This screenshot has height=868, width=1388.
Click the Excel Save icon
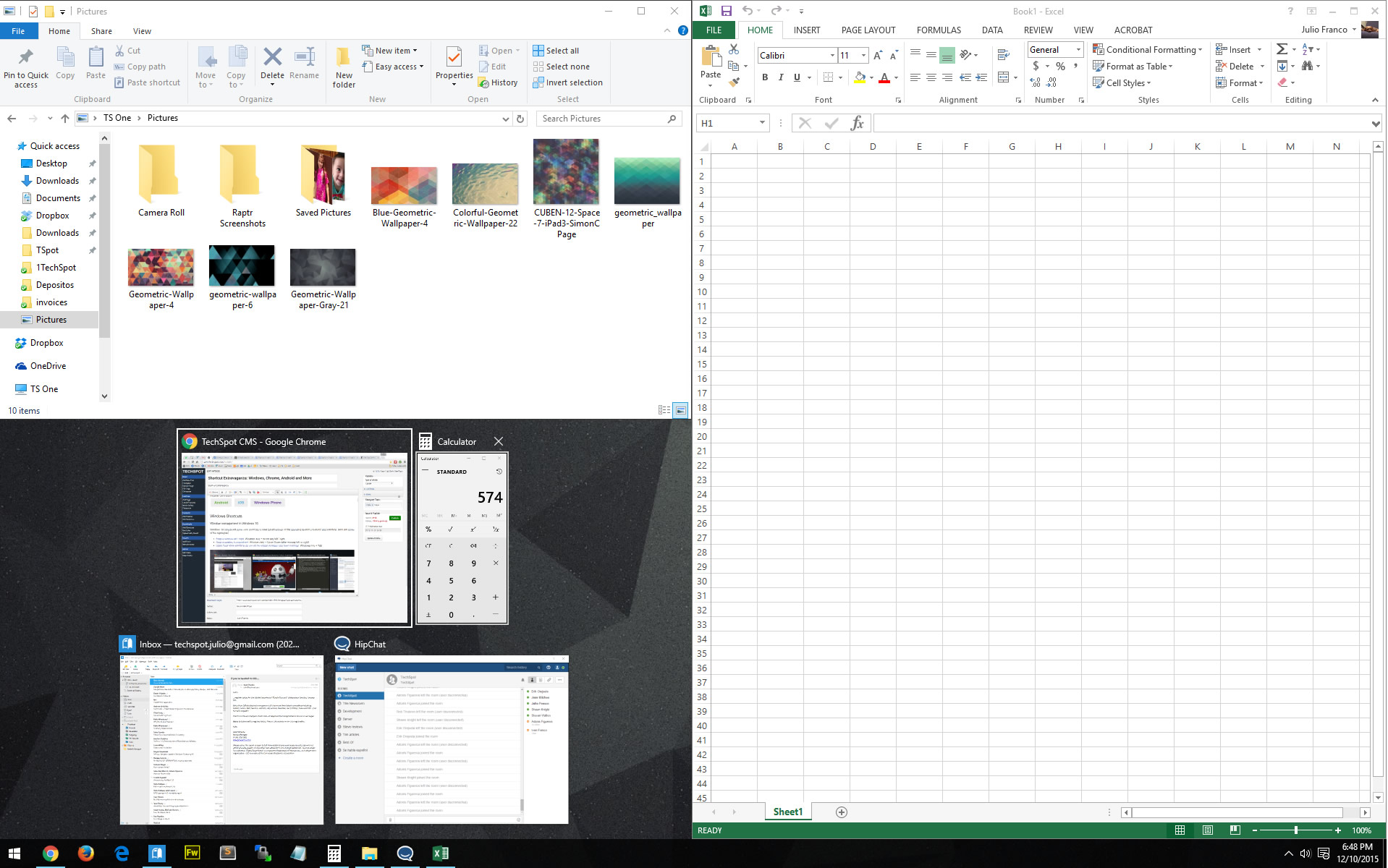pyautogui.click(x=726, y=11)
